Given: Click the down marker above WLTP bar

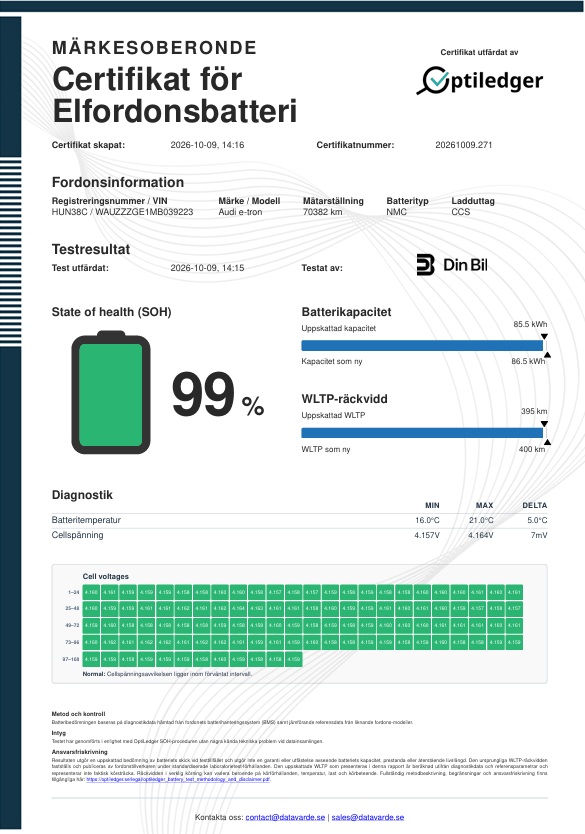Looking at the screenshot, I should [544, 424].
